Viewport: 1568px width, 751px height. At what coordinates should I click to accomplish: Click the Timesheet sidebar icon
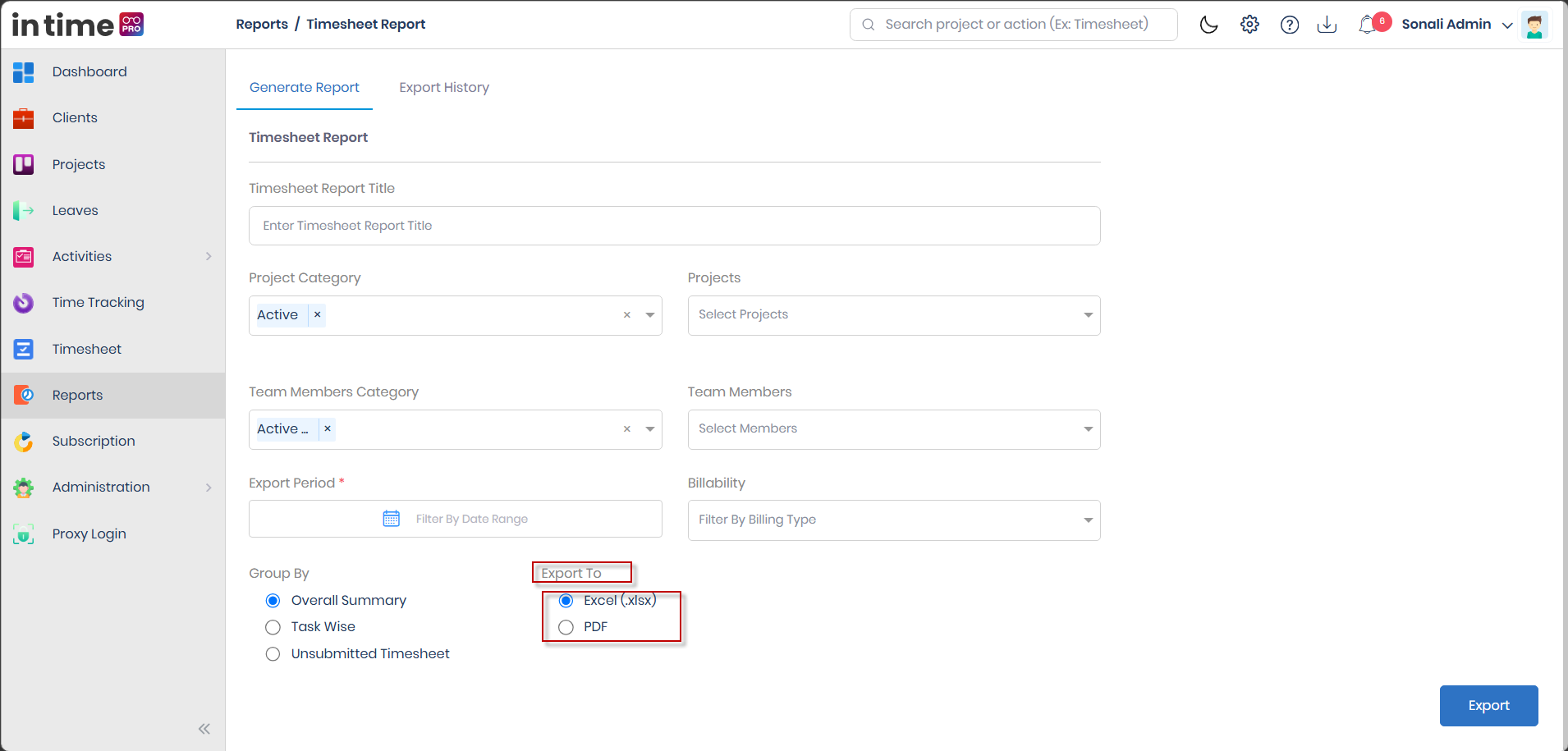(23, 350)
